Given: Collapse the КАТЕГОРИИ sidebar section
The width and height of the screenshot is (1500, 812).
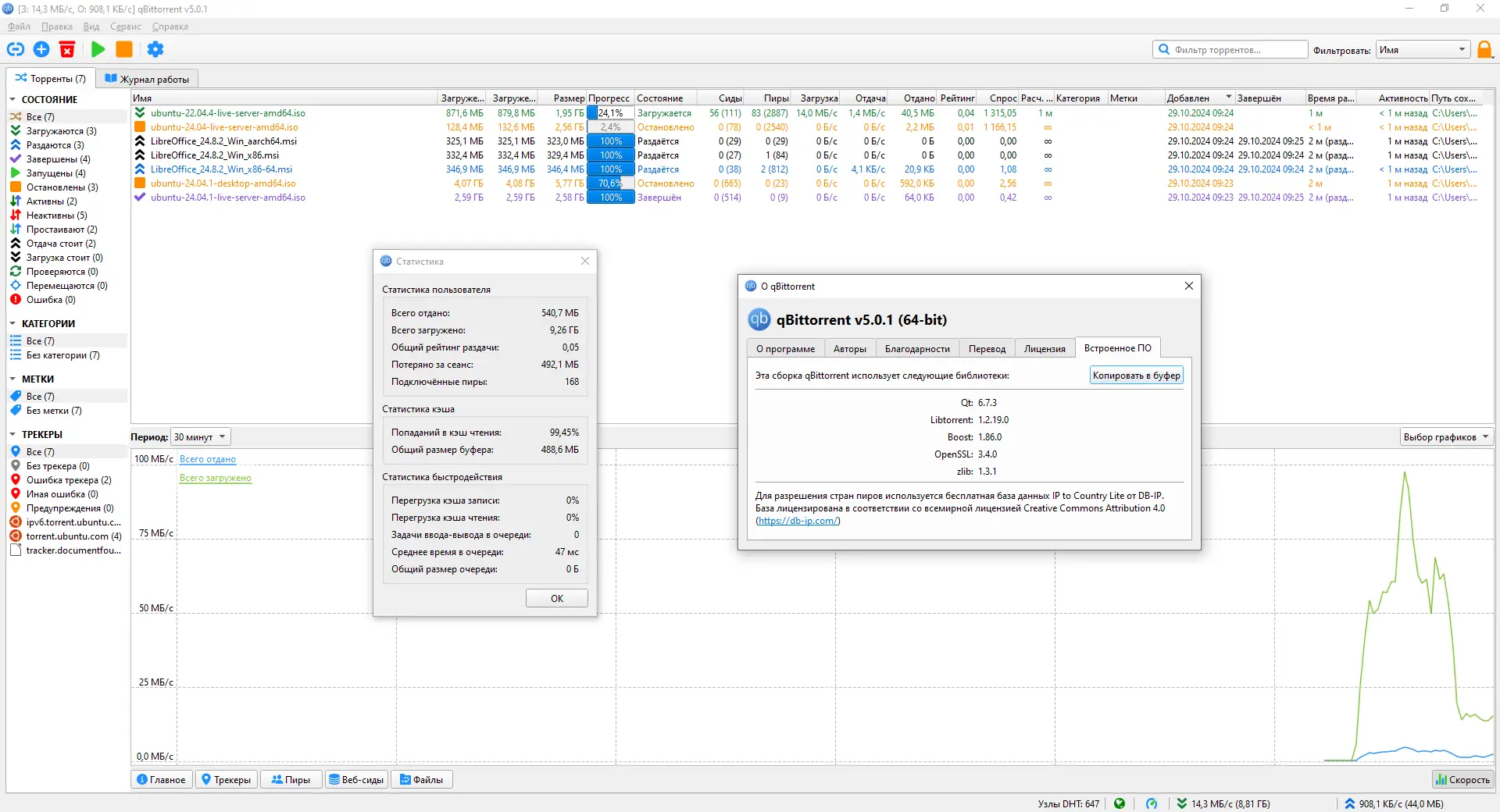Looking at the screenshot, I should (12, 324).
